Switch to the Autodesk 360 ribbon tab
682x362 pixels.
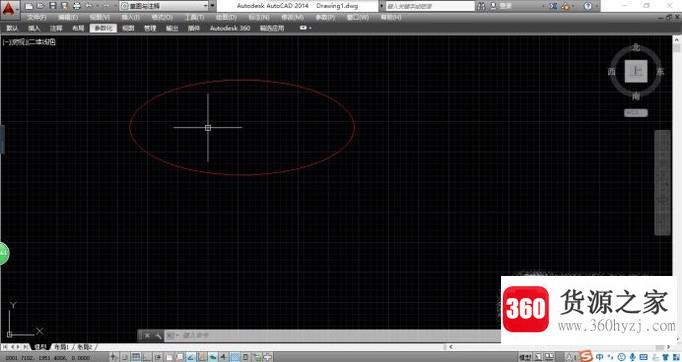click(x=230, y=28)
